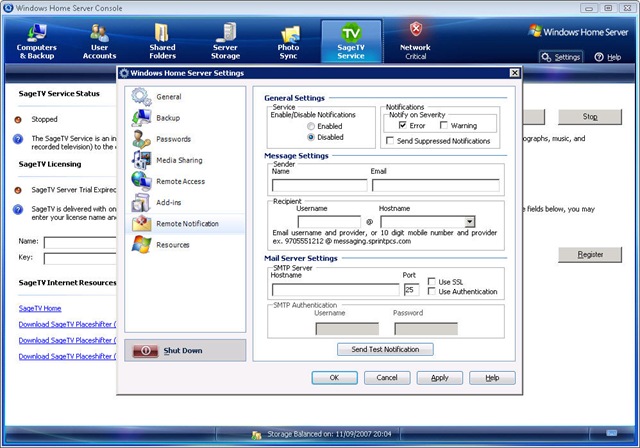This screenshot has width=640, height=448.
Task: Open the SageTV Home link
Action: point(40,308)
